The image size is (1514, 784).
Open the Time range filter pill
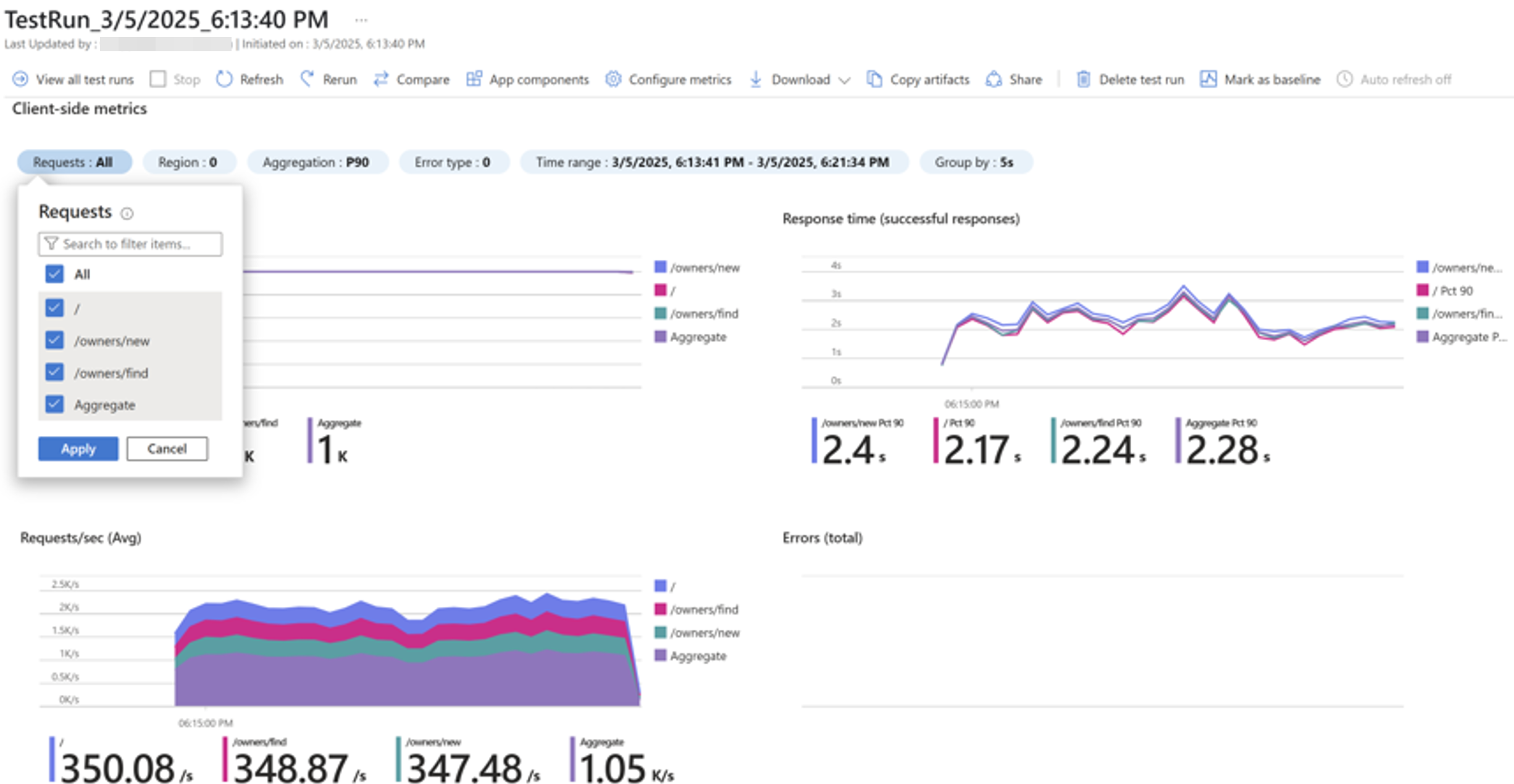tap(713, 162)
